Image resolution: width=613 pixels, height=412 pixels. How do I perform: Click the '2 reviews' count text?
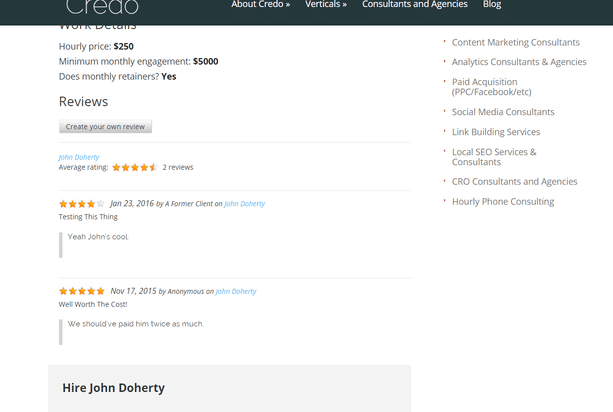point(178,167)
